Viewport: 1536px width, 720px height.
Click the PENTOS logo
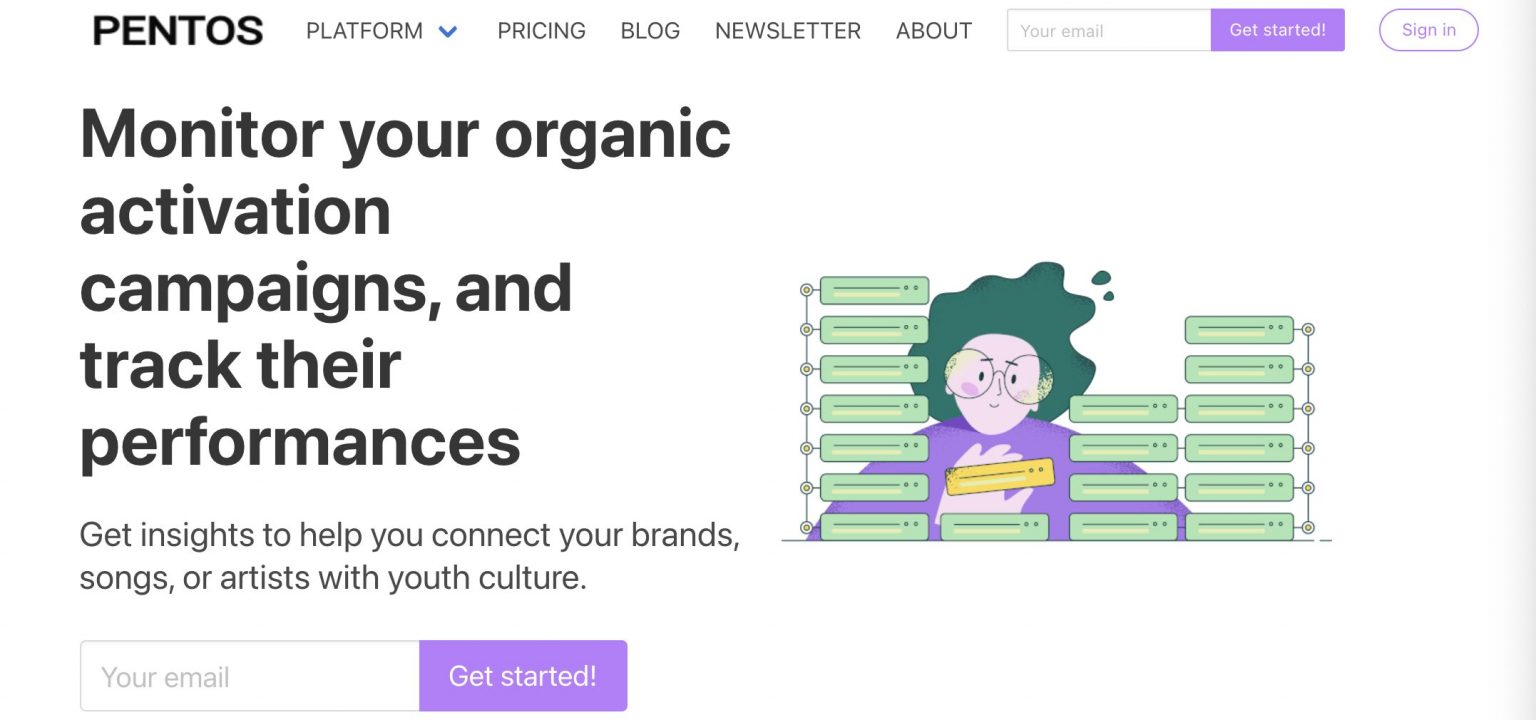(178, 31)
